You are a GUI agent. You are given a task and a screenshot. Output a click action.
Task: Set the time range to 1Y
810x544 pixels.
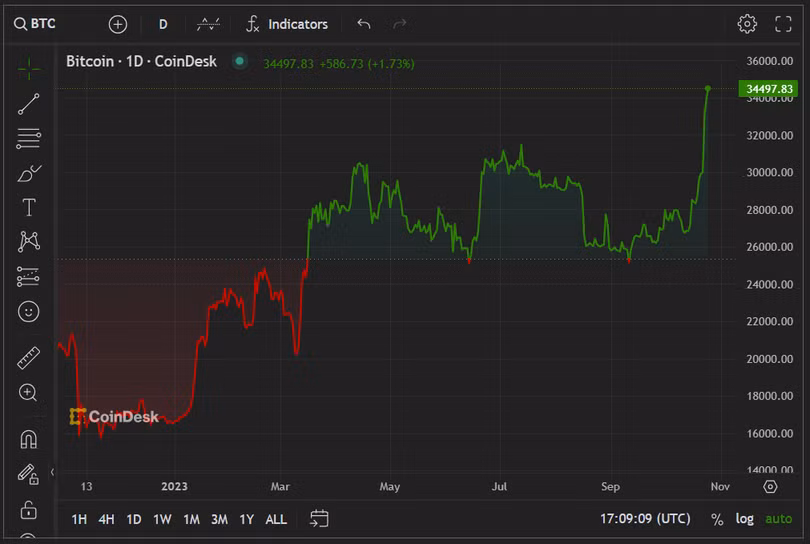[247, 519]
